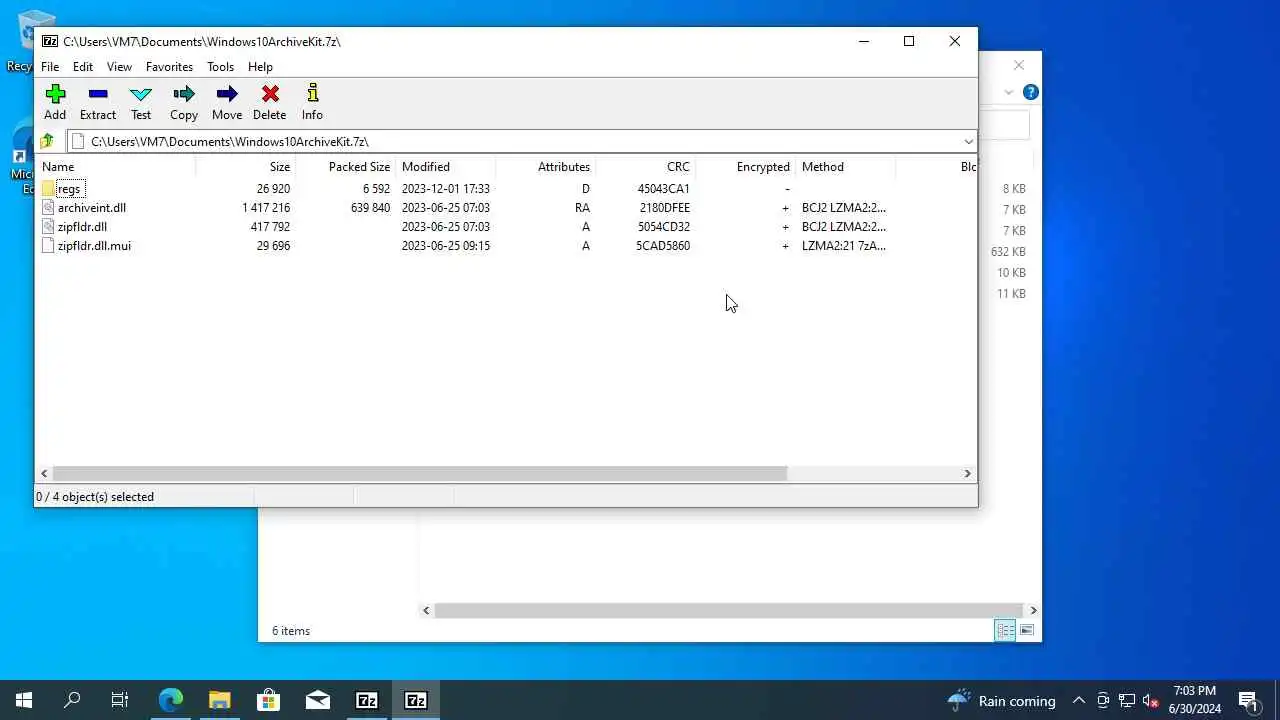Click the help icon in background window
The height and width of the screenshot is (720, 1280).
pos(1031,92)
